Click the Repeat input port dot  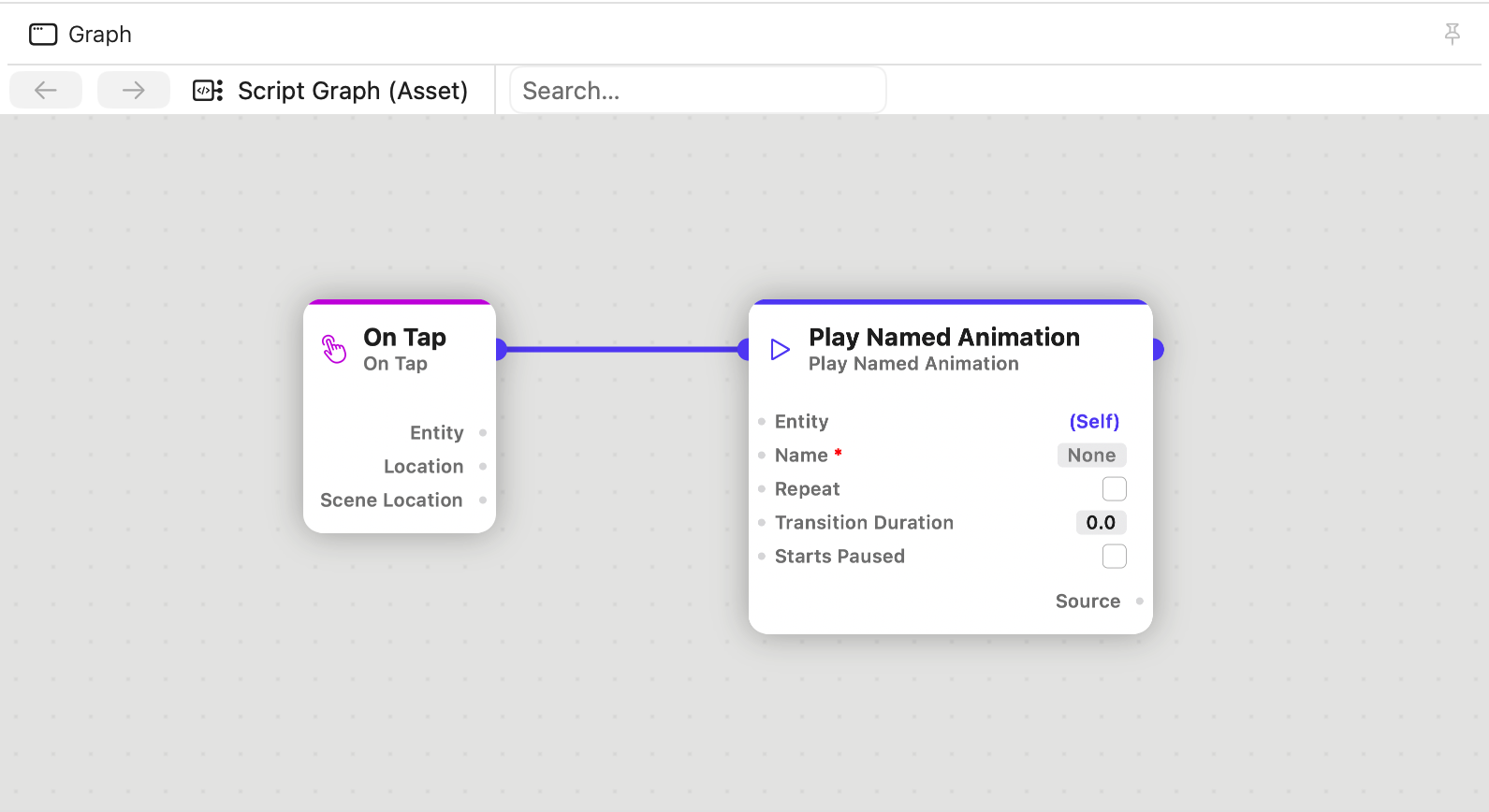tap(762, 489)
